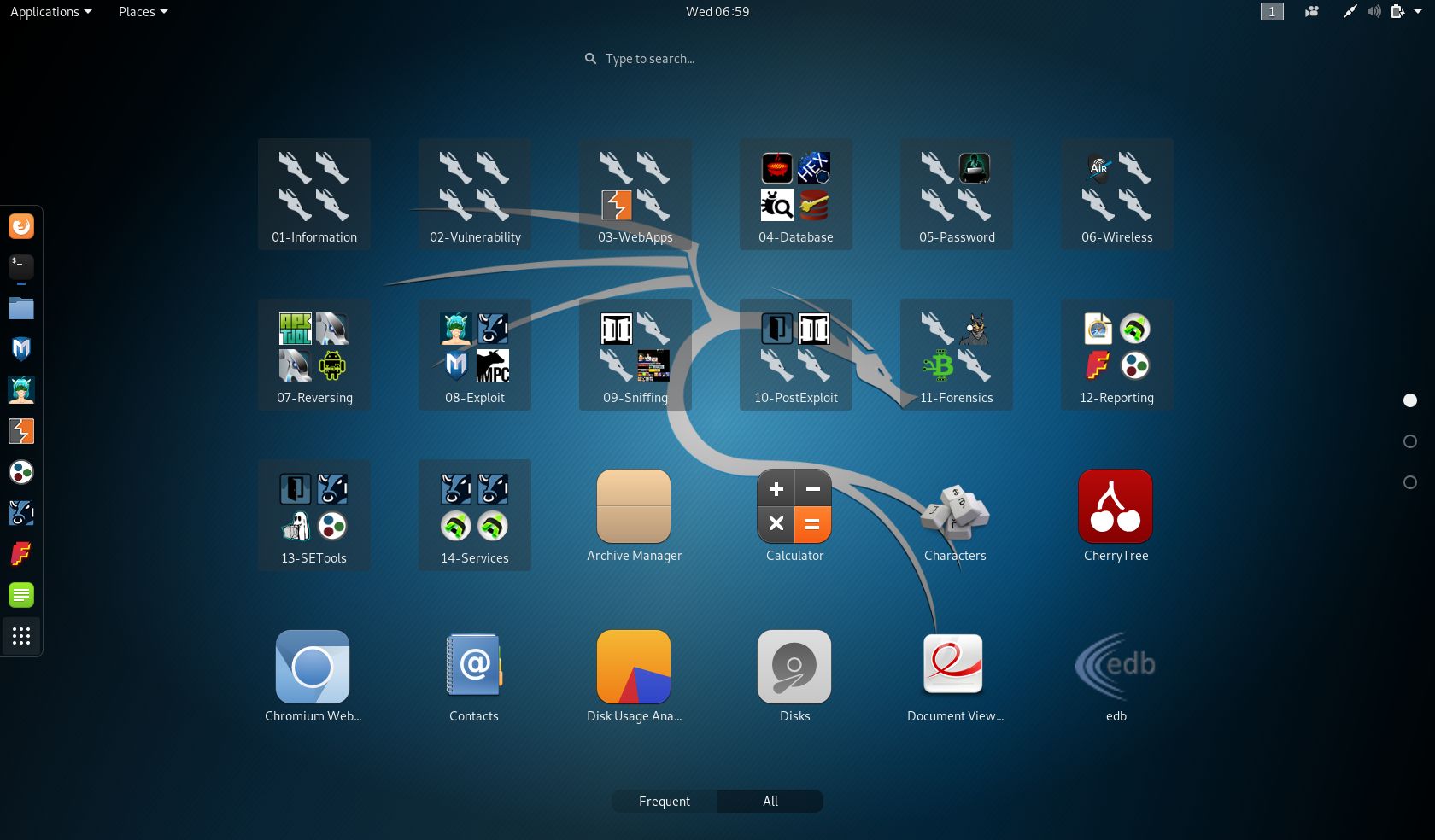This screenshot has height=840, width=1435.
Task: Click the camera indicator icon in top bar
Action: 1311,12
